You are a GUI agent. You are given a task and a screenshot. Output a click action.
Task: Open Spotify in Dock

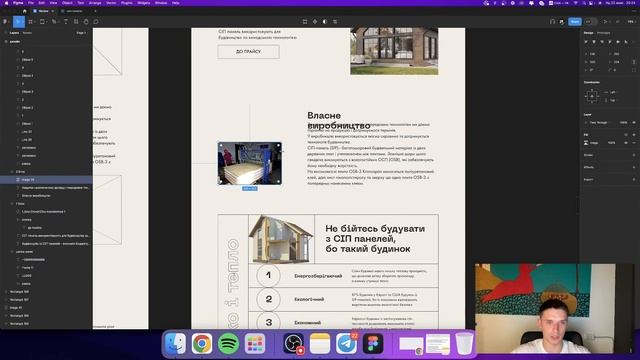(228, 343)
